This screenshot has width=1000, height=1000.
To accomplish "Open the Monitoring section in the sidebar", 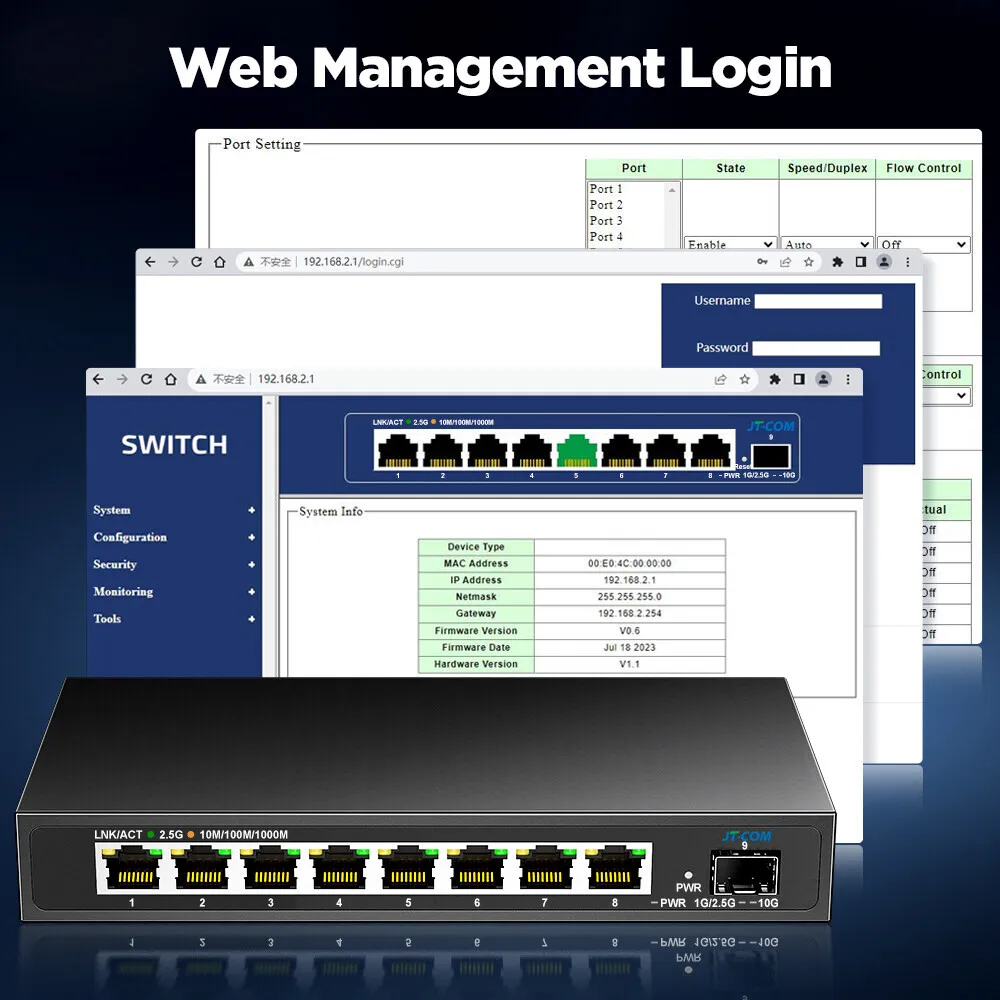I will (174, 592).
